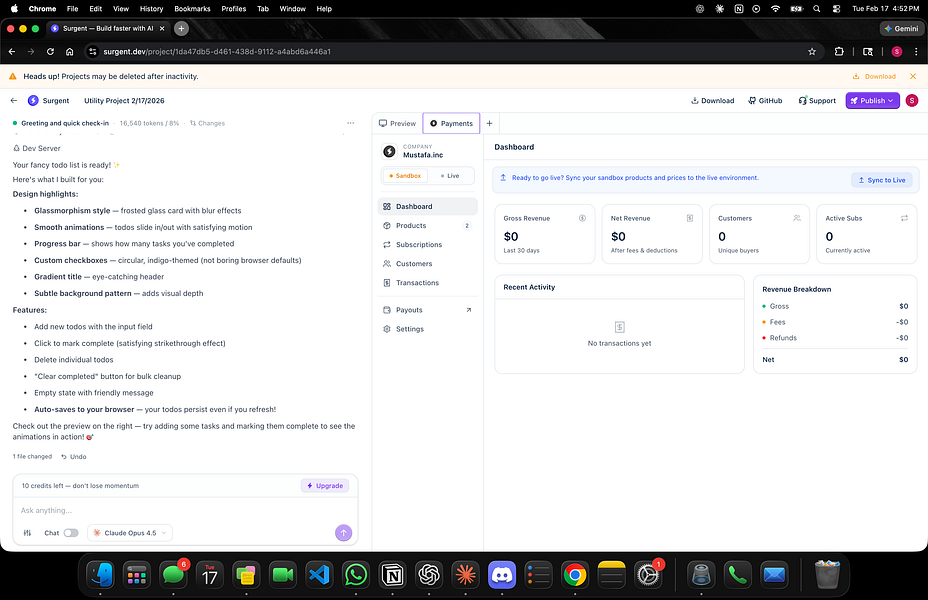928x600 pixels.
Task: Open the Gross Revenue card
Action: [544, 234]
